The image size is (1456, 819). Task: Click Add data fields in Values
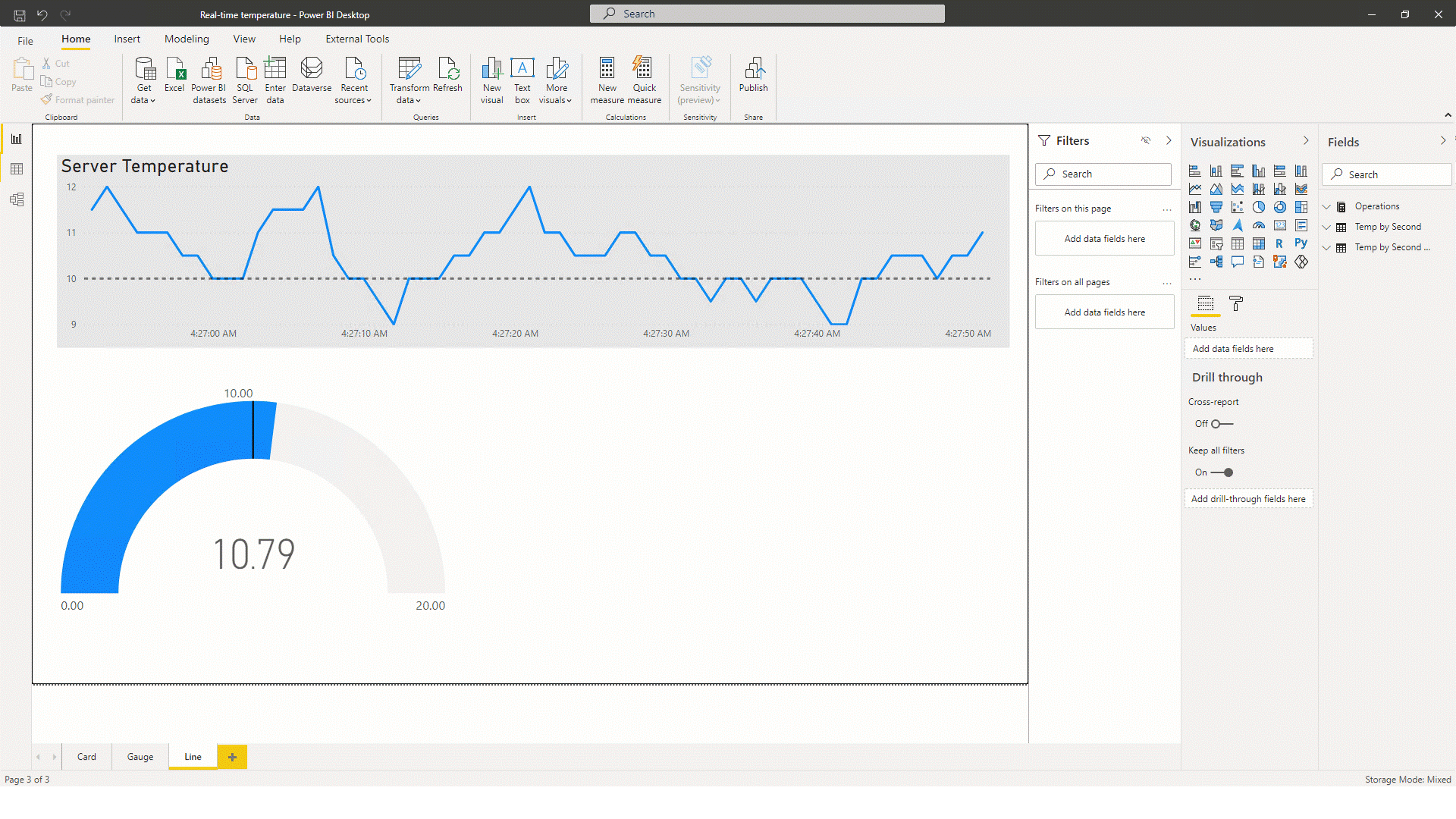(1248, 348)
